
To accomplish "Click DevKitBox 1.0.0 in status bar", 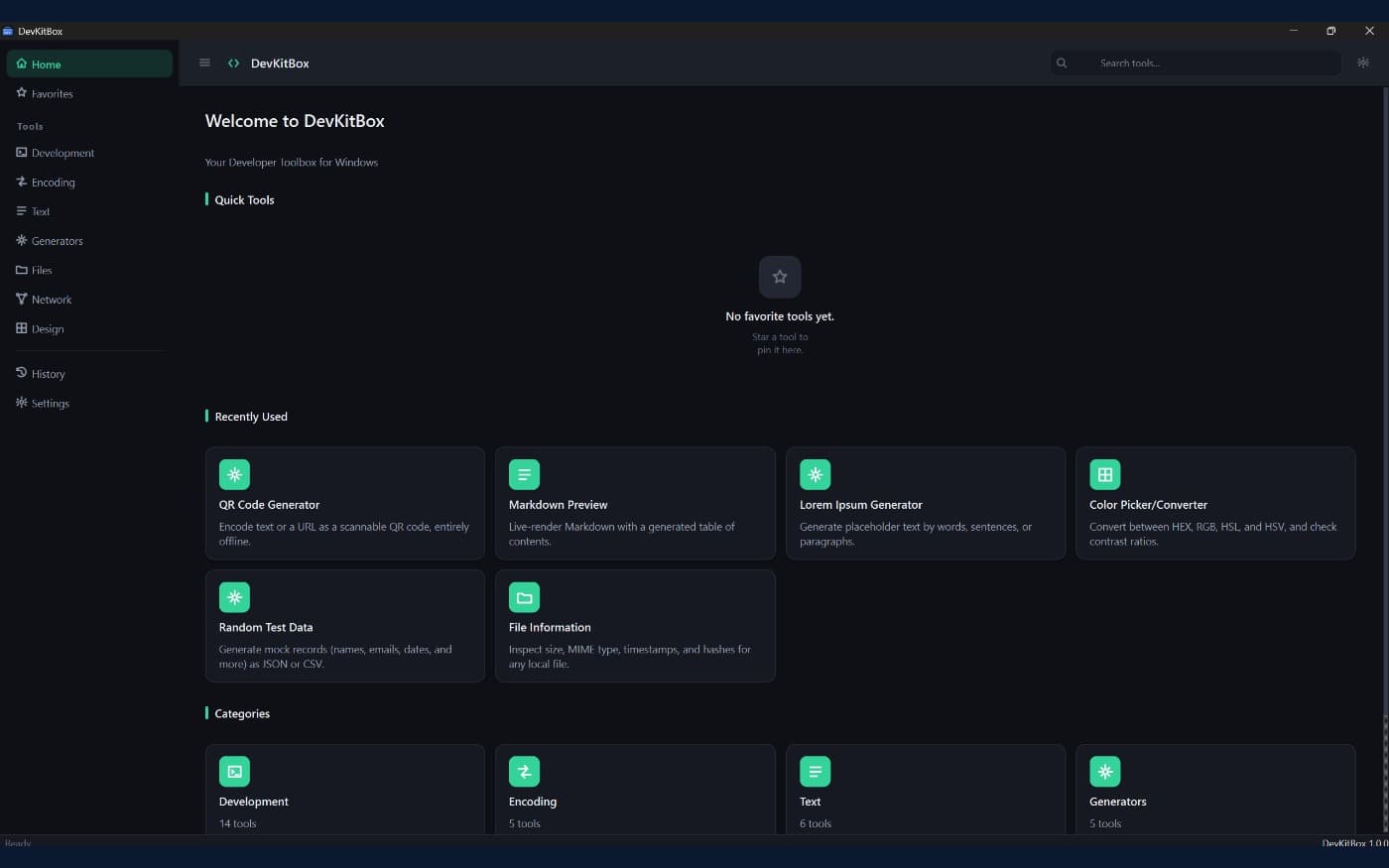I will coord(1355,843).
